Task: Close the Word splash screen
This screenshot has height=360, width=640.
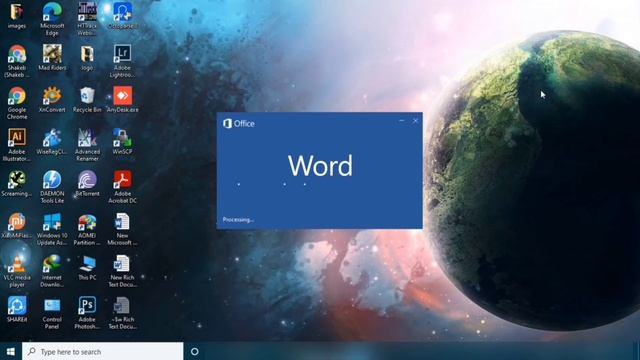Action: click(416, 120)
